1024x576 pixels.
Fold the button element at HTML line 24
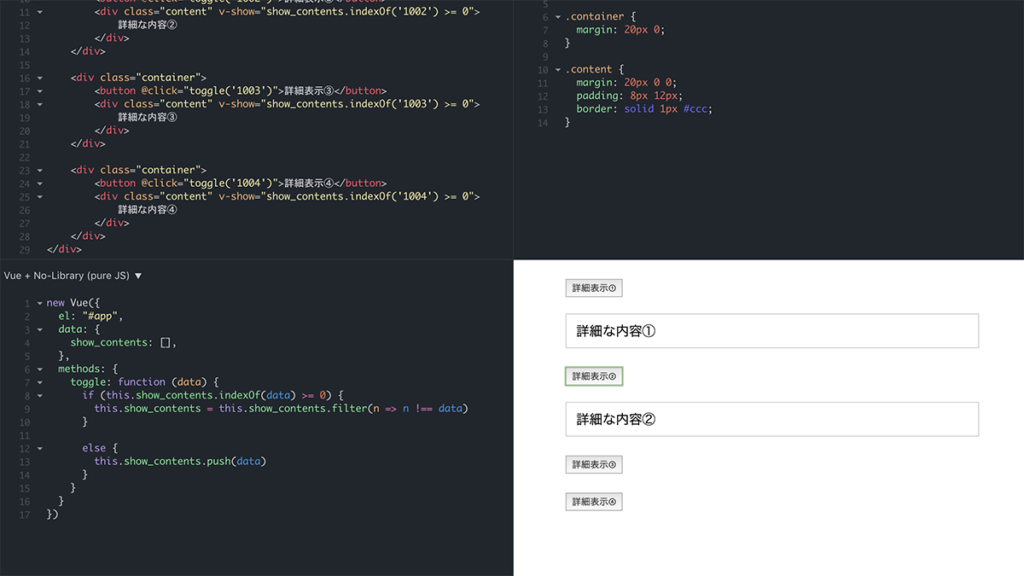(40, 184)
